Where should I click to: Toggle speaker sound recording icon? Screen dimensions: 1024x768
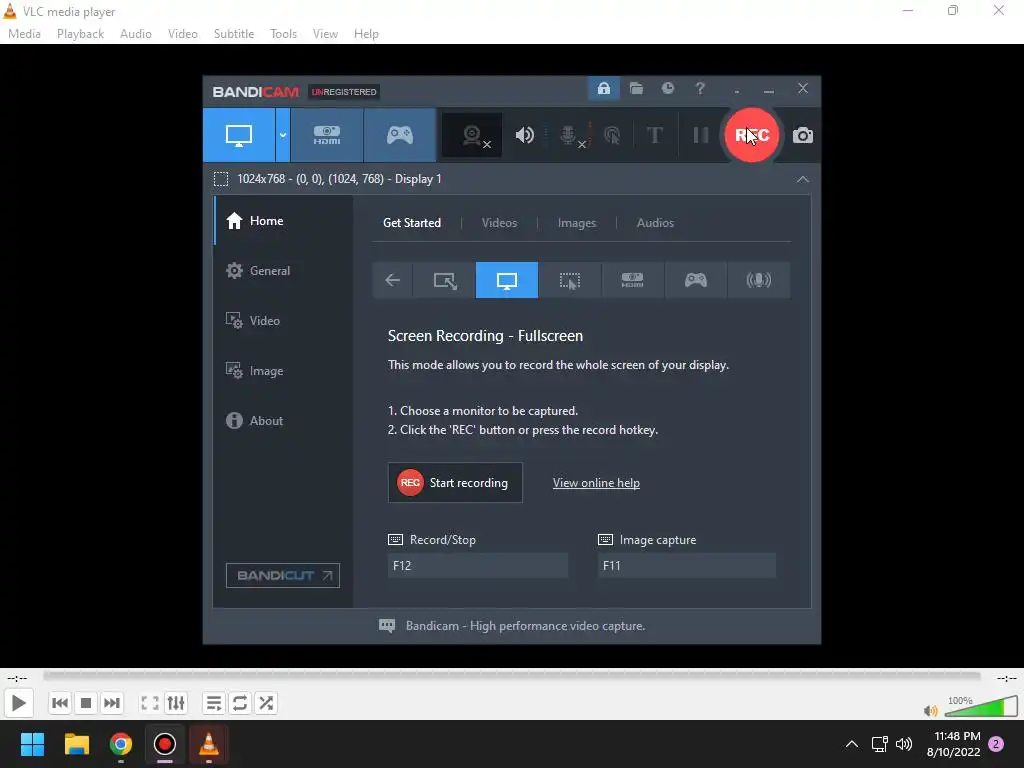(524, 135)
